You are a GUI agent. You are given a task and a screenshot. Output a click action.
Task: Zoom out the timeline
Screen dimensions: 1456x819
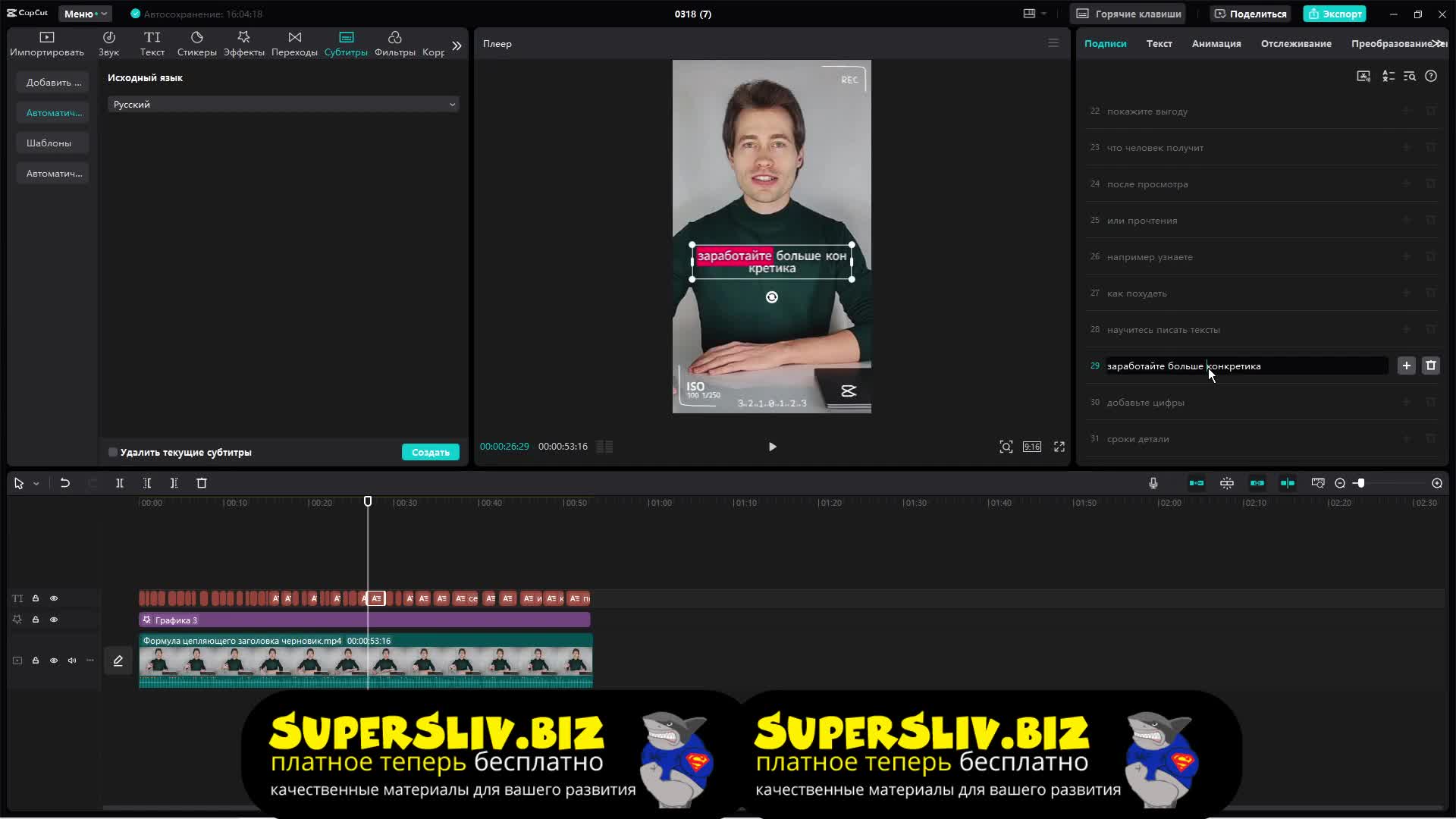click(1340, 483)
